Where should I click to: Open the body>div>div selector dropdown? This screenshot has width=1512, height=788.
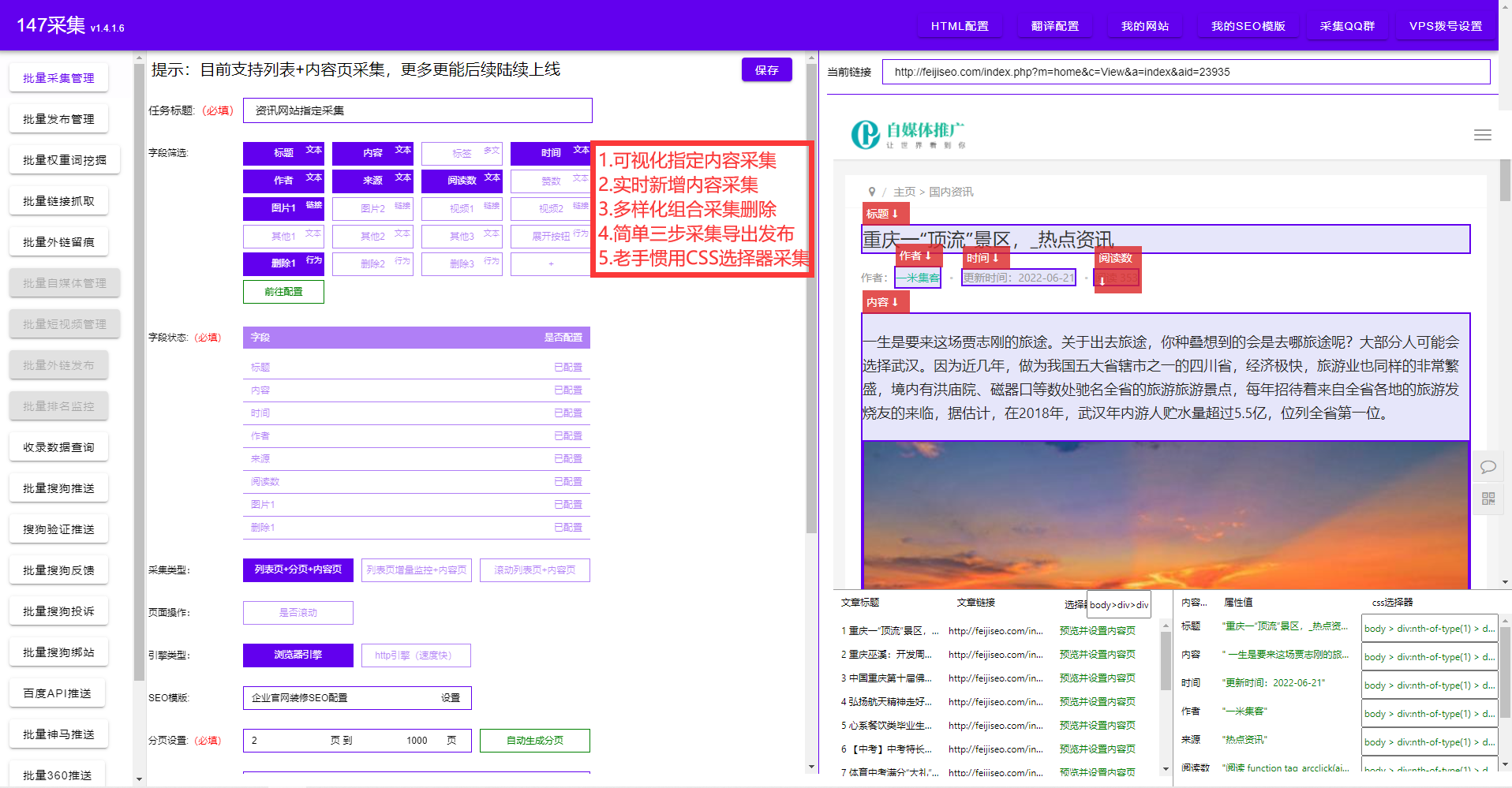pos(1118,603)
